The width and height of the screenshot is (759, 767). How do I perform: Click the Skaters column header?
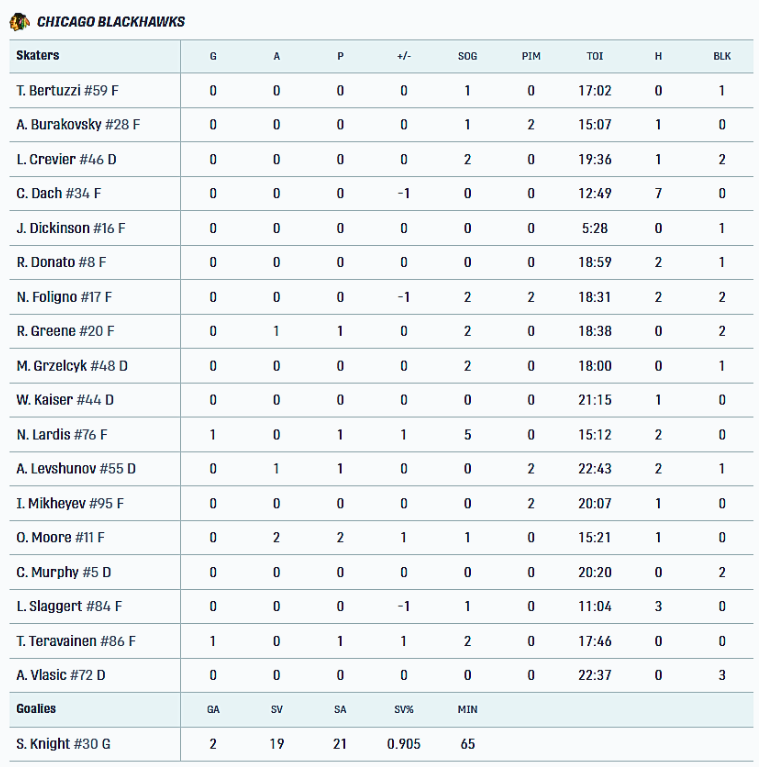(38, 56)
